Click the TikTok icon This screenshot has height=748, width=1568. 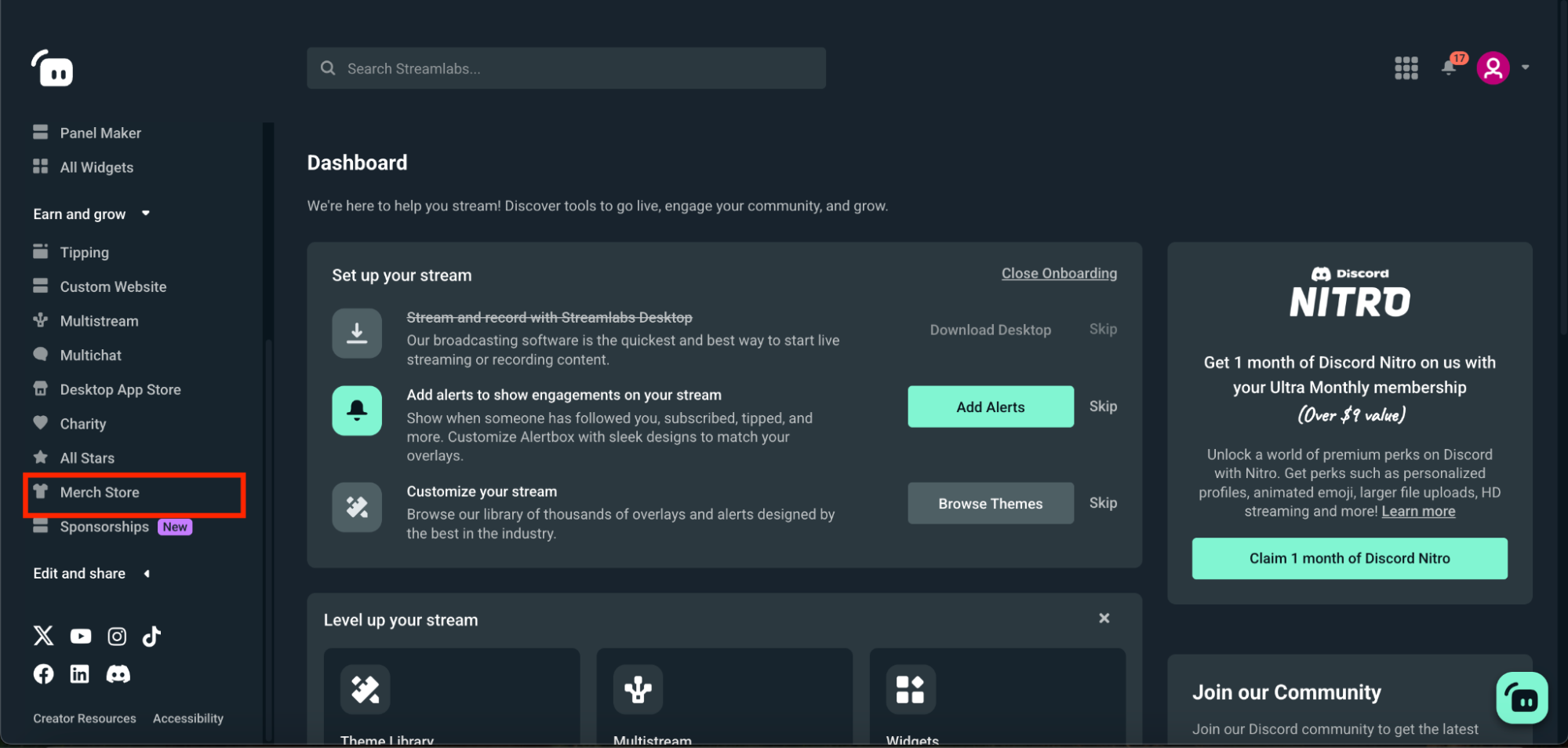point(151,636)
